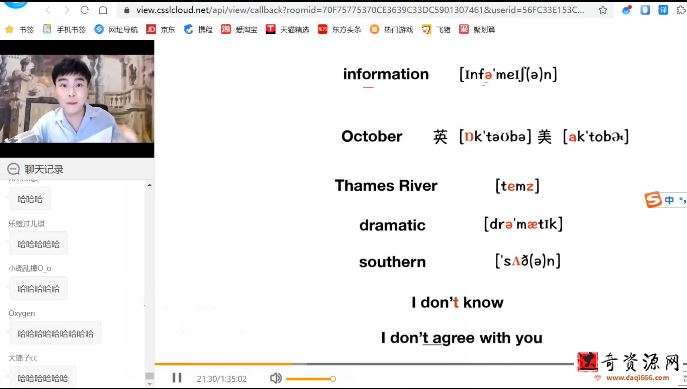Click the teacher webcam video thumbnail
This screenshot has height=389, width=687.
pyautogui.click(x=77, y=99)
